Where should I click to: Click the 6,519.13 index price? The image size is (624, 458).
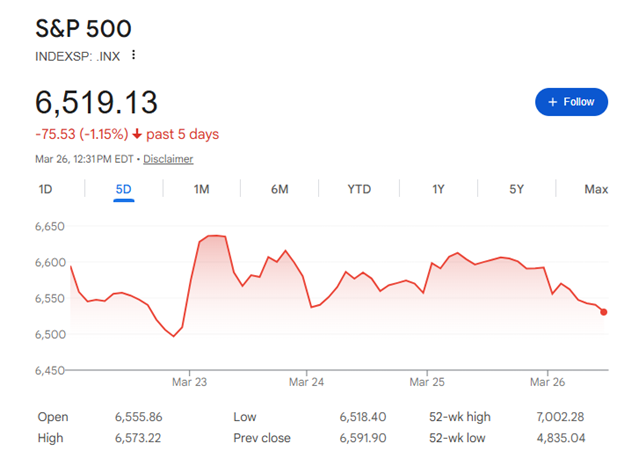[x=97, y=102]
